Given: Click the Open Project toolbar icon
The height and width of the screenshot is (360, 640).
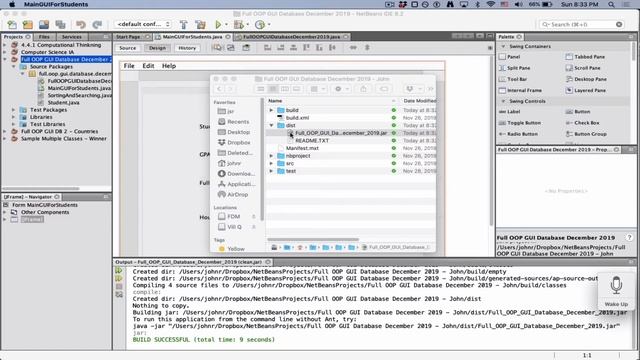Looking at the screenshot, I should coord(44,25).
